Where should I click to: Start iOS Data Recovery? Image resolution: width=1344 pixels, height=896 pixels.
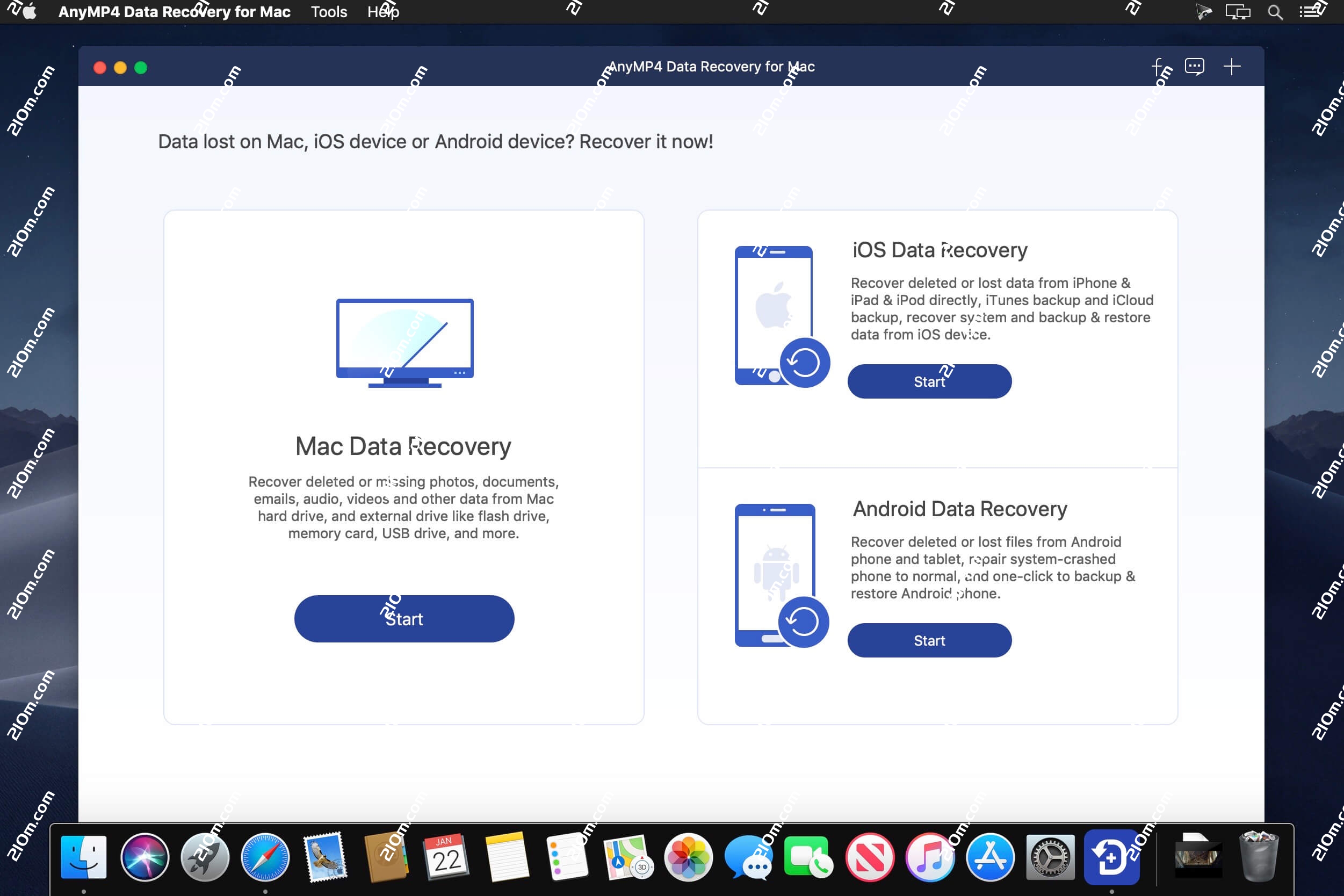(929, 381)
